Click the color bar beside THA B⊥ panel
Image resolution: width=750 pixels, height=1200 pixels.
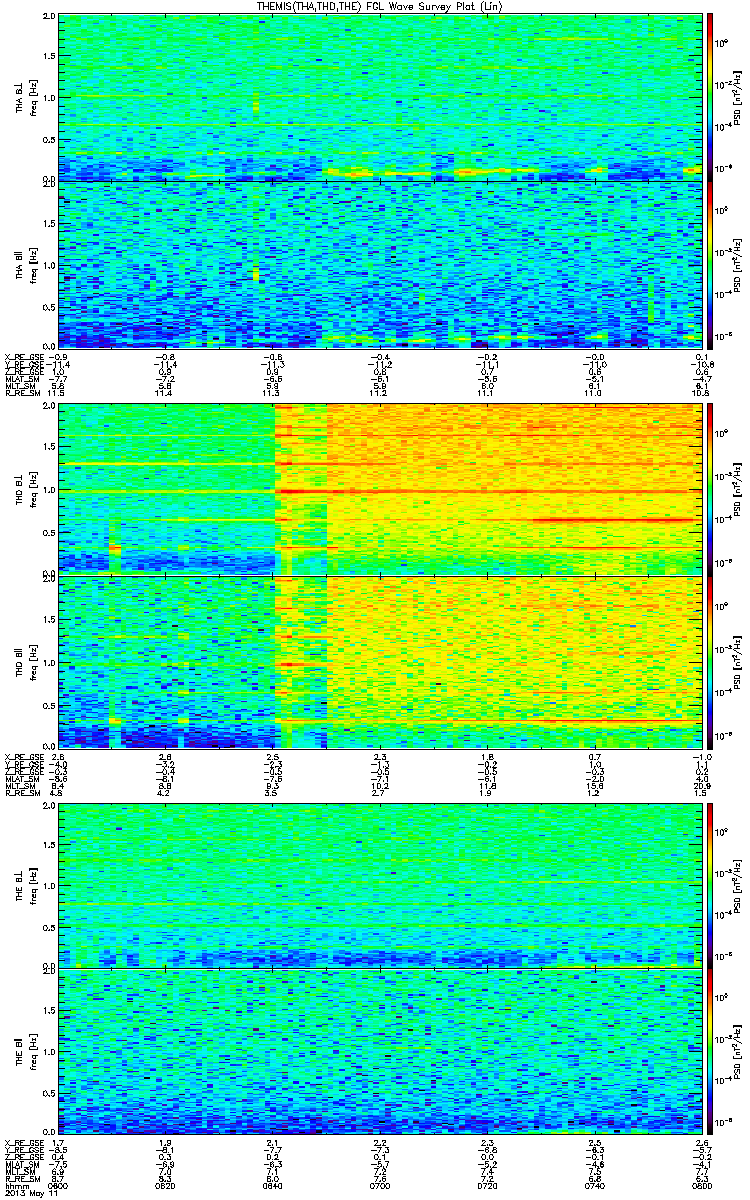pyautogui.click(x=710, y=97)
